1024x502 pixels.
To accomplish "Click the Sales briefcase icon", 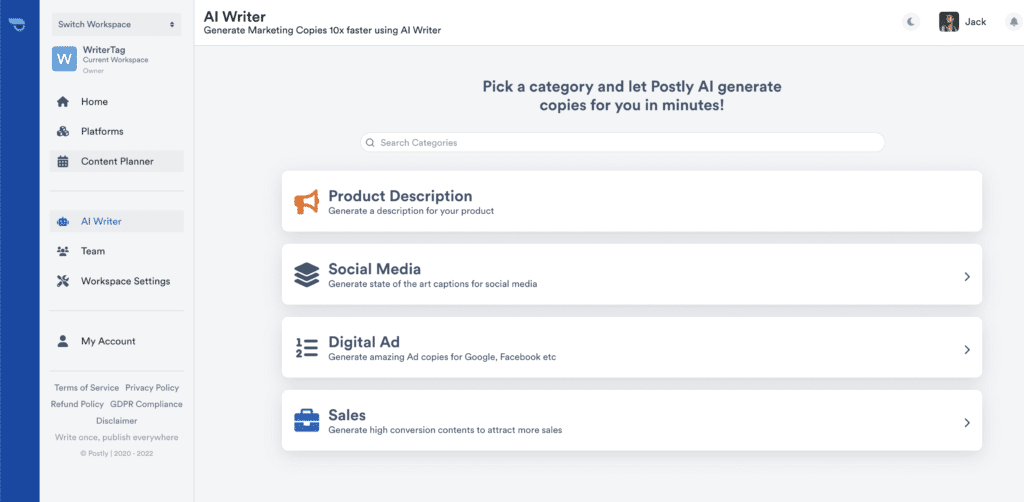I will [x=306, y=421].
